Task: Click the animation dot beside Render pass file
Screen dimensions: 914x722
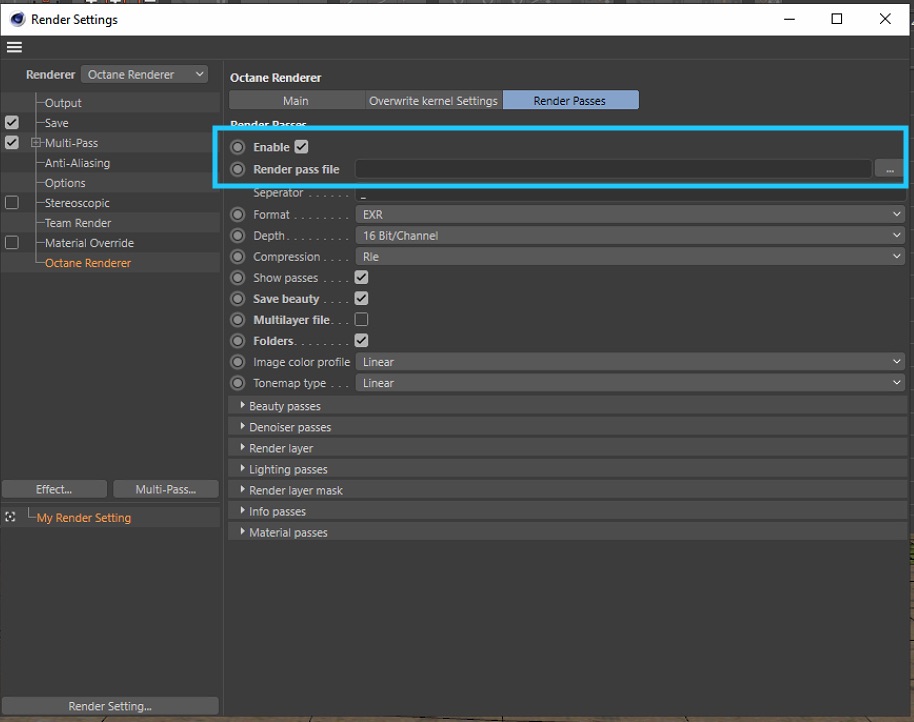Action: pos(238,169)
